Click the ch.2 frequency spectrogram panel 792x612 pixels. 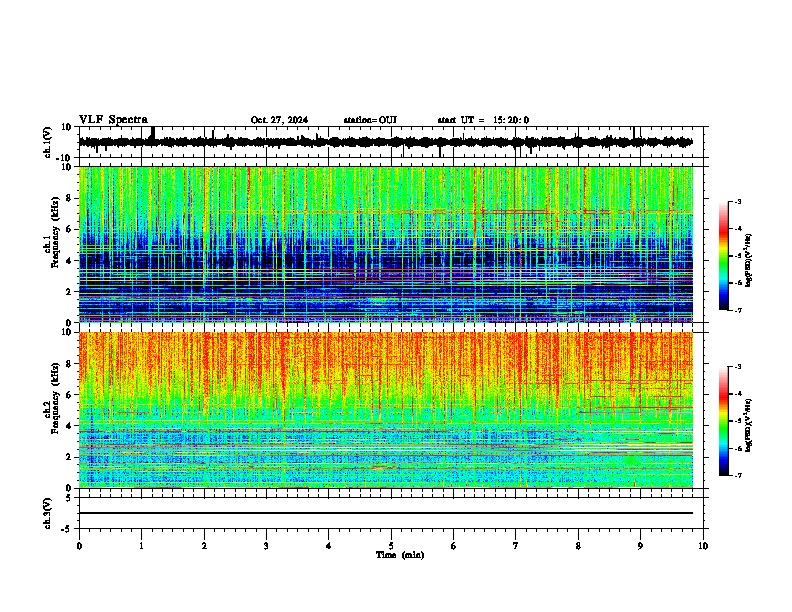[x=386, y=410]
